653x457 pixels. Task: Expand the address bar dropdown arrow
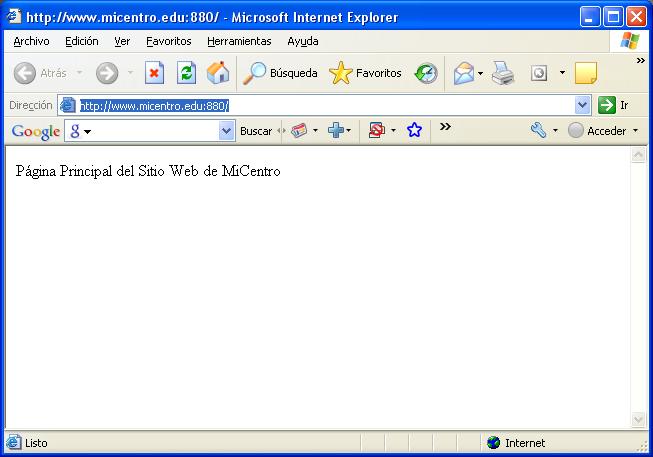point(583,105)
